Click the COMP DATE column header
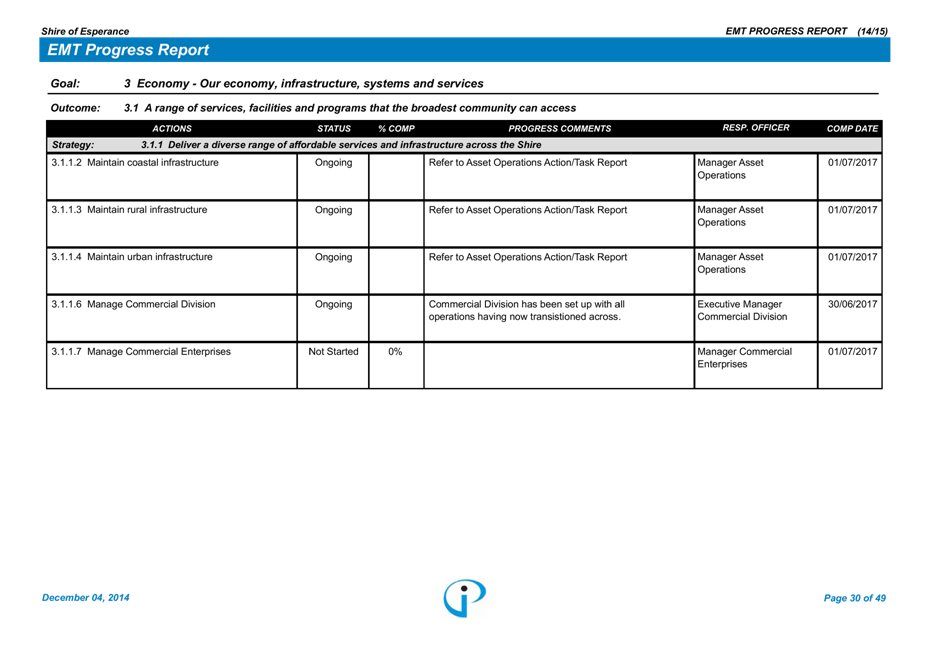Viewport: 928px width, 657px height. (x=851, y=129)
